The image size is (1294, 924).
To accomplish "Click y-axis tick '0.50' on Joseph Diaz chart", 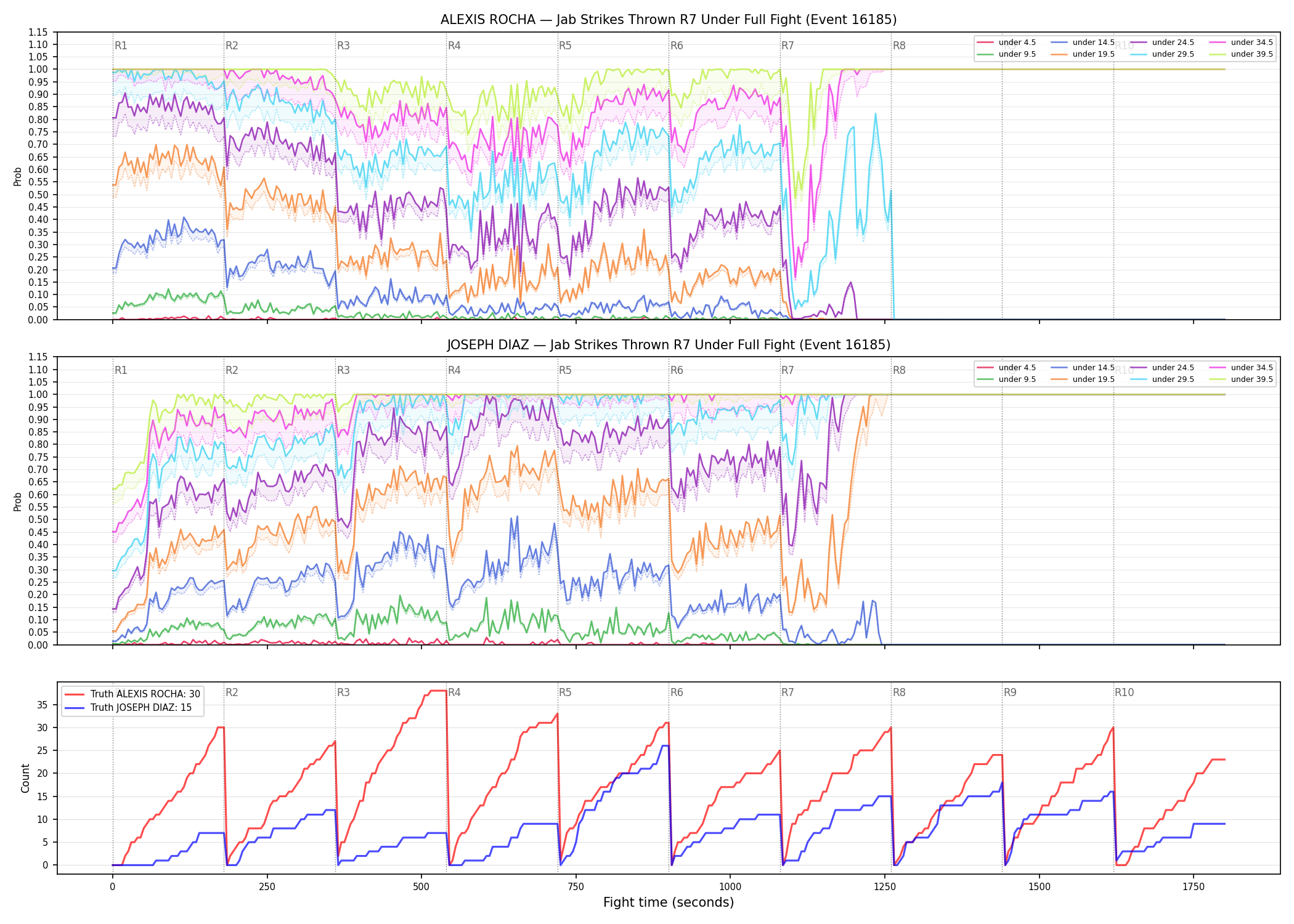I will click(38, 520).
